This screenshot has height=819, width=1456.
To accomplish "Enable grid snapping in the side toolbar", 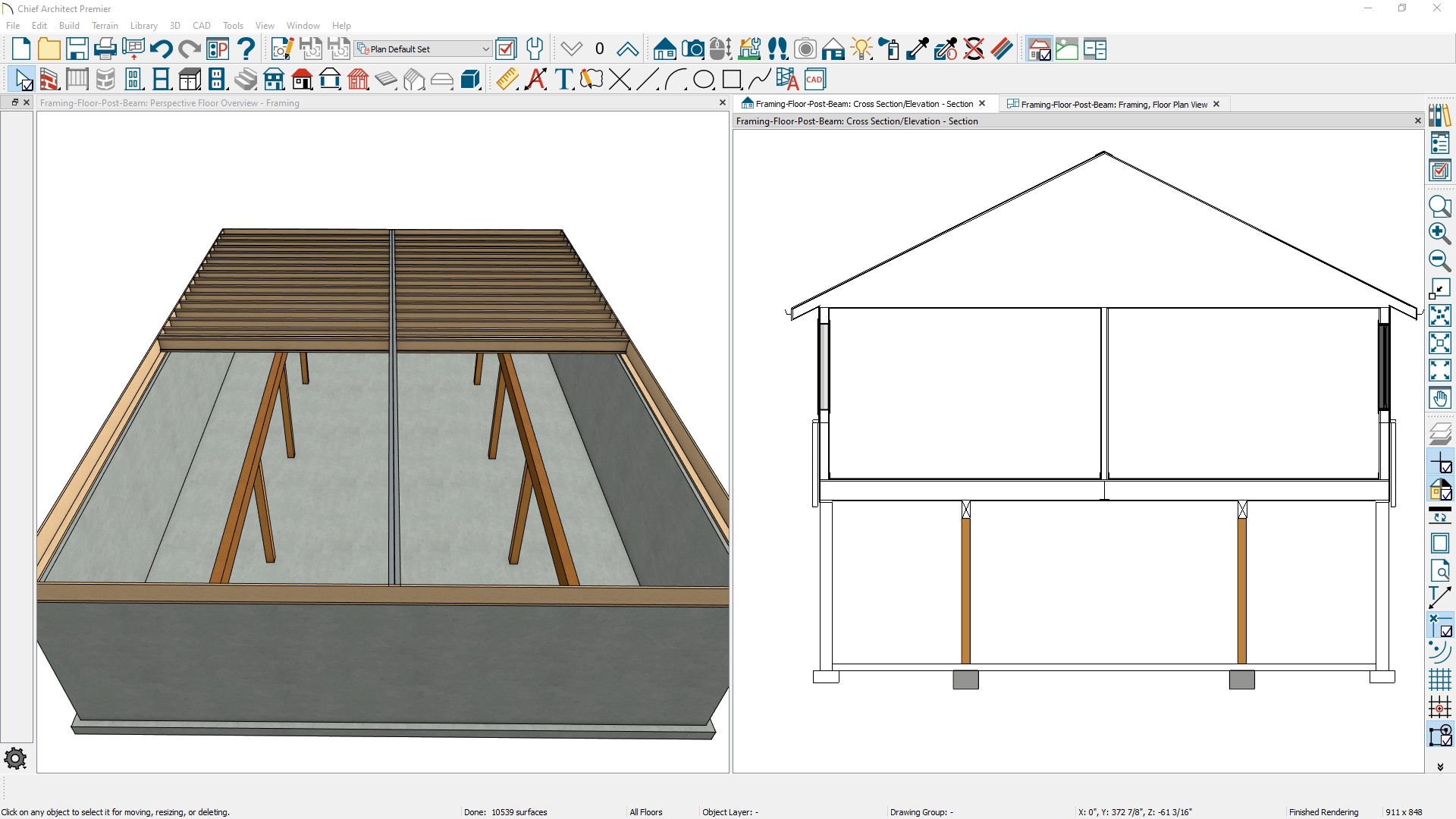I will [1439, 707].
